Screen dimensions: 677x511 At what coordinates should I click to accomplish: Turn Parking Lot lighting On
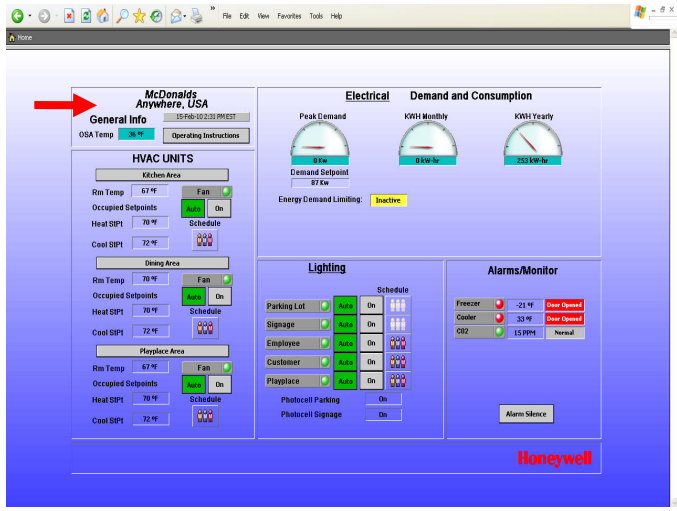pyautogui.click(x=371, y=306)
